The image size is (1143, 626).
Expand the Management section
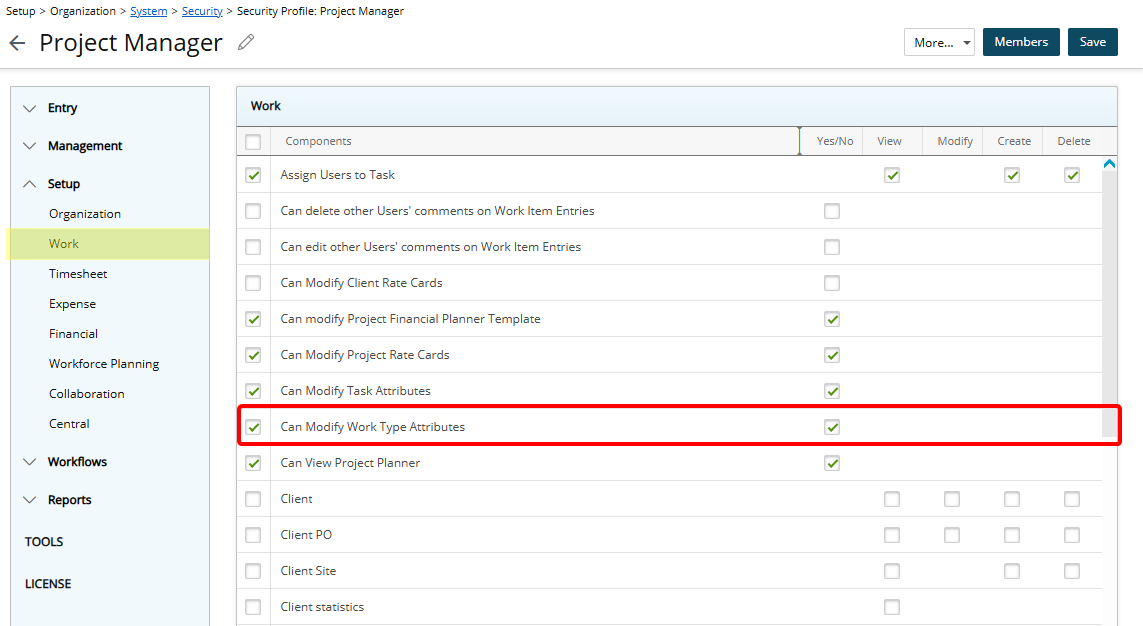click(84, 145)
